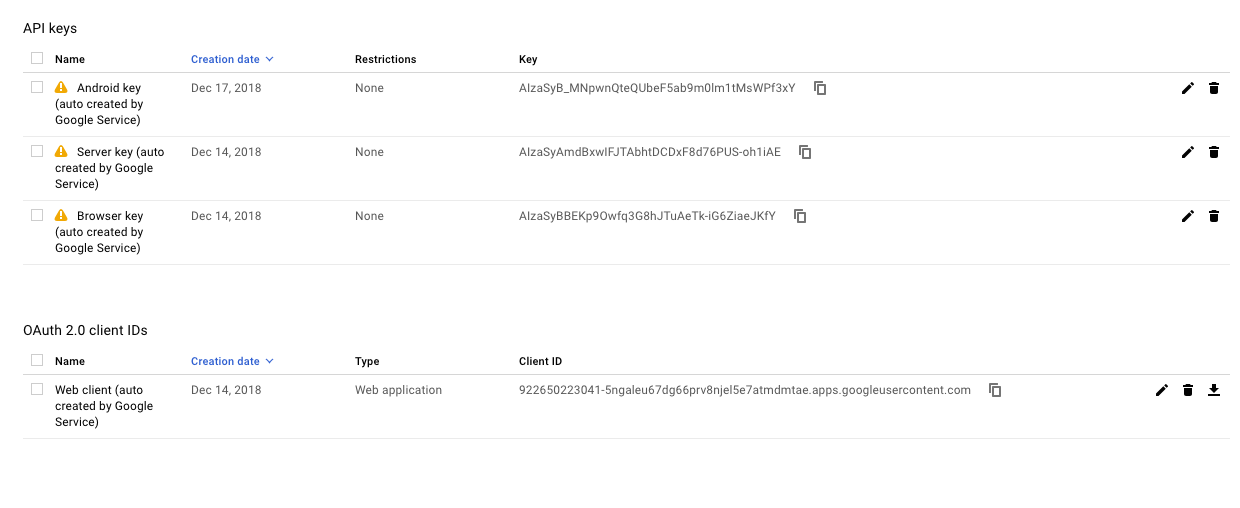Select all API keys header checkbox
This screenshot has width=1240, height=508.
click(37, 58)
